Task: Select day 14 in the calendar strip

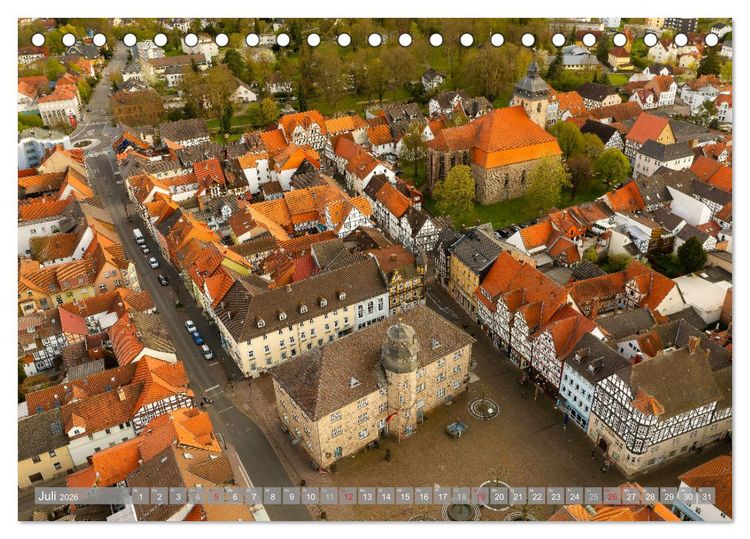Action: point(386,496)
